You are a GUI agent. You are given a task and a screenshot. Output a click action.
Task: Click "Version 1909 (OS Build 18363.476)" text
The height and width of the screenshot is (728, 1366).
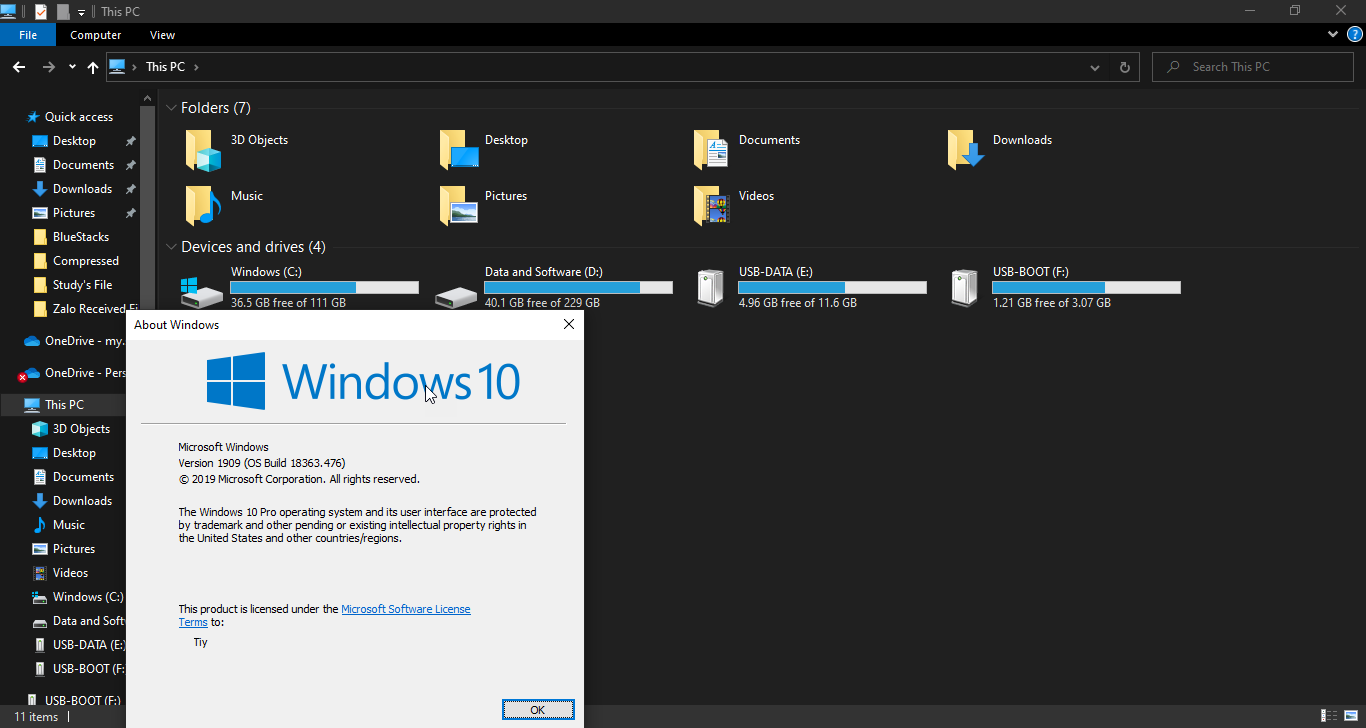click(262, 463)
